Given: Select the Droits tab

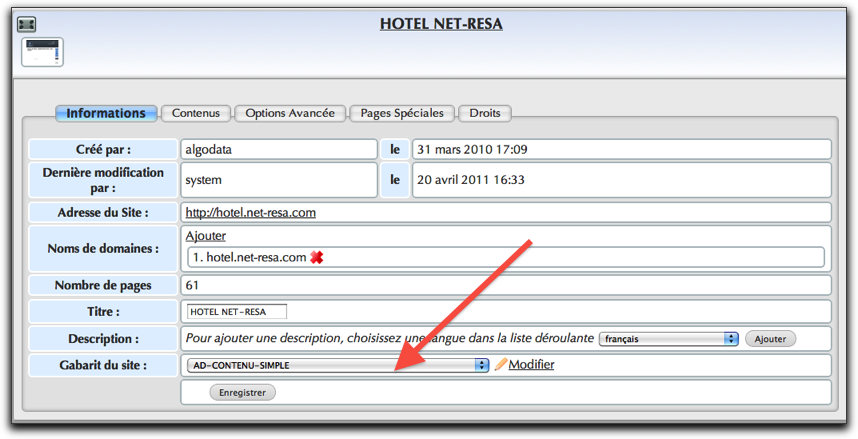Looking at the screenshot, I should pos(485,113).
